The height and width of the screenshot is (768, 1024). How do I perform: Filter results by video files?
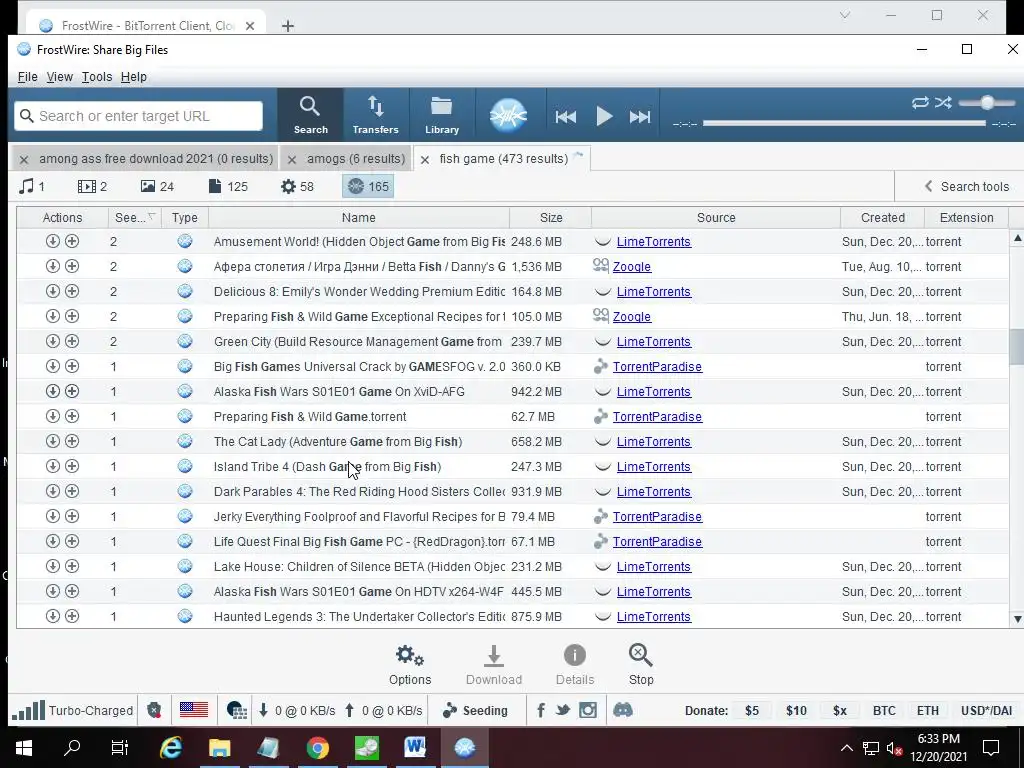point(92,186)
